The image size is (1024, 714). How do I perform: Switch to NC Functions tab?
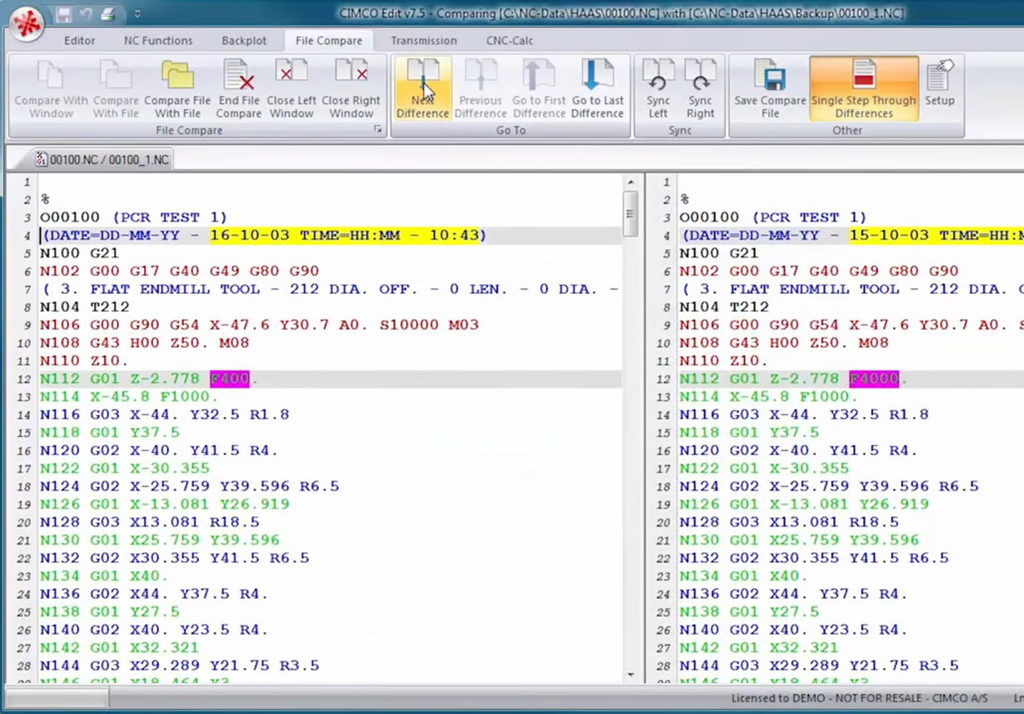(158, 41)
